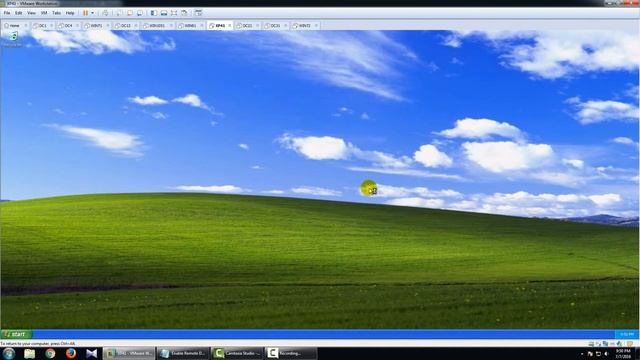The width and height of the screenshot is (640, 360).
Task: Switch to the WIN72 tab
Action: (x=304, y=25)
